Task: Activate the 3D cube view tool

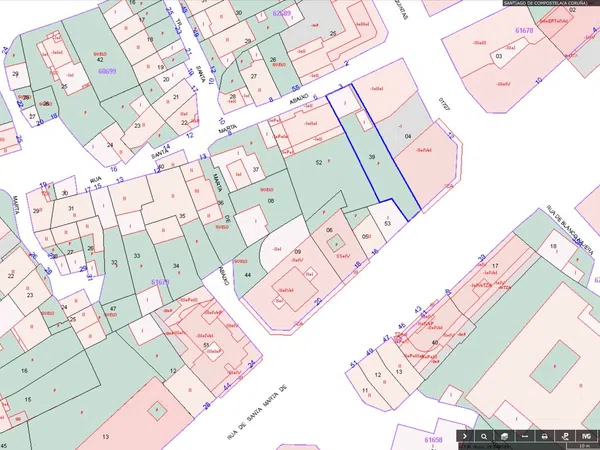Action: coord(504,436)
